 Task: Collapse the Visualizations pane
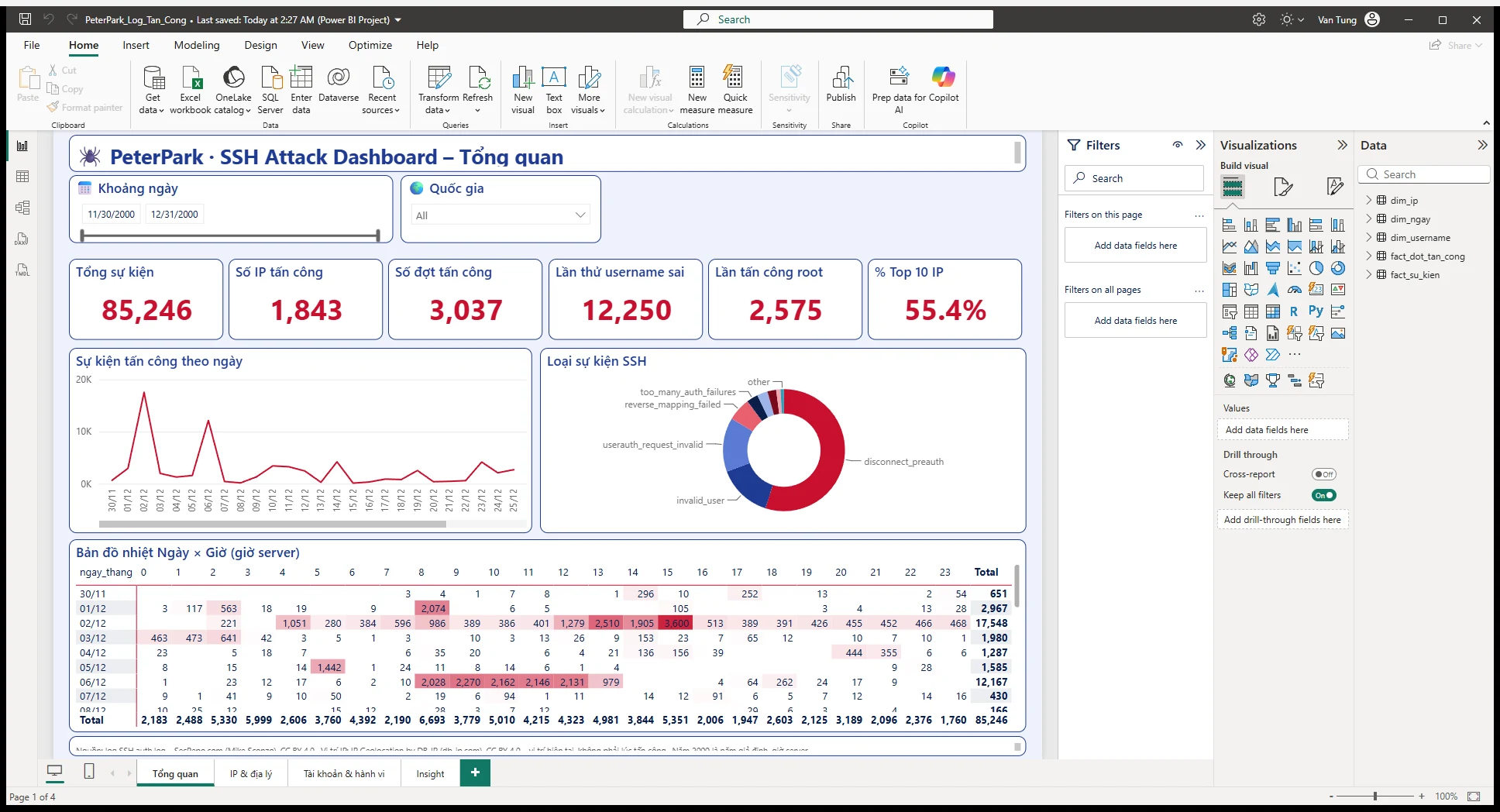1343,145
